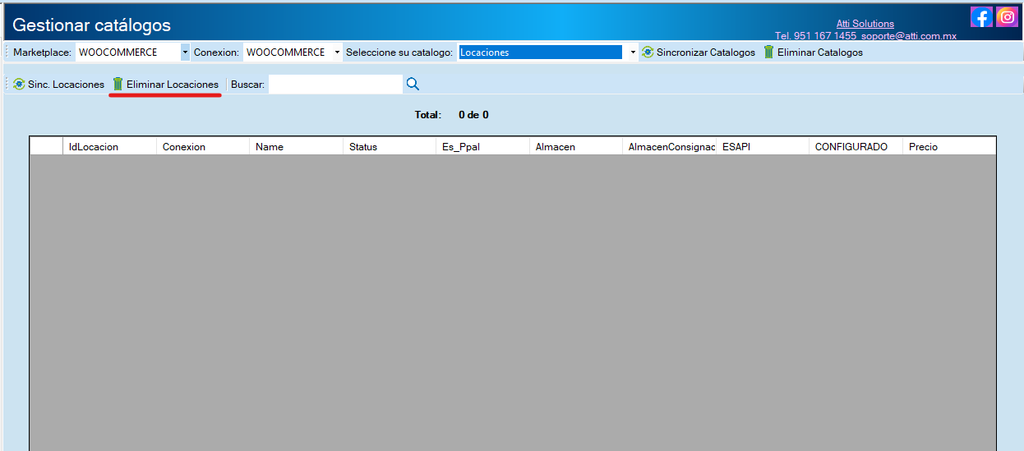
Task: Open the Instagram icon link
Action: pos(1007,17)
